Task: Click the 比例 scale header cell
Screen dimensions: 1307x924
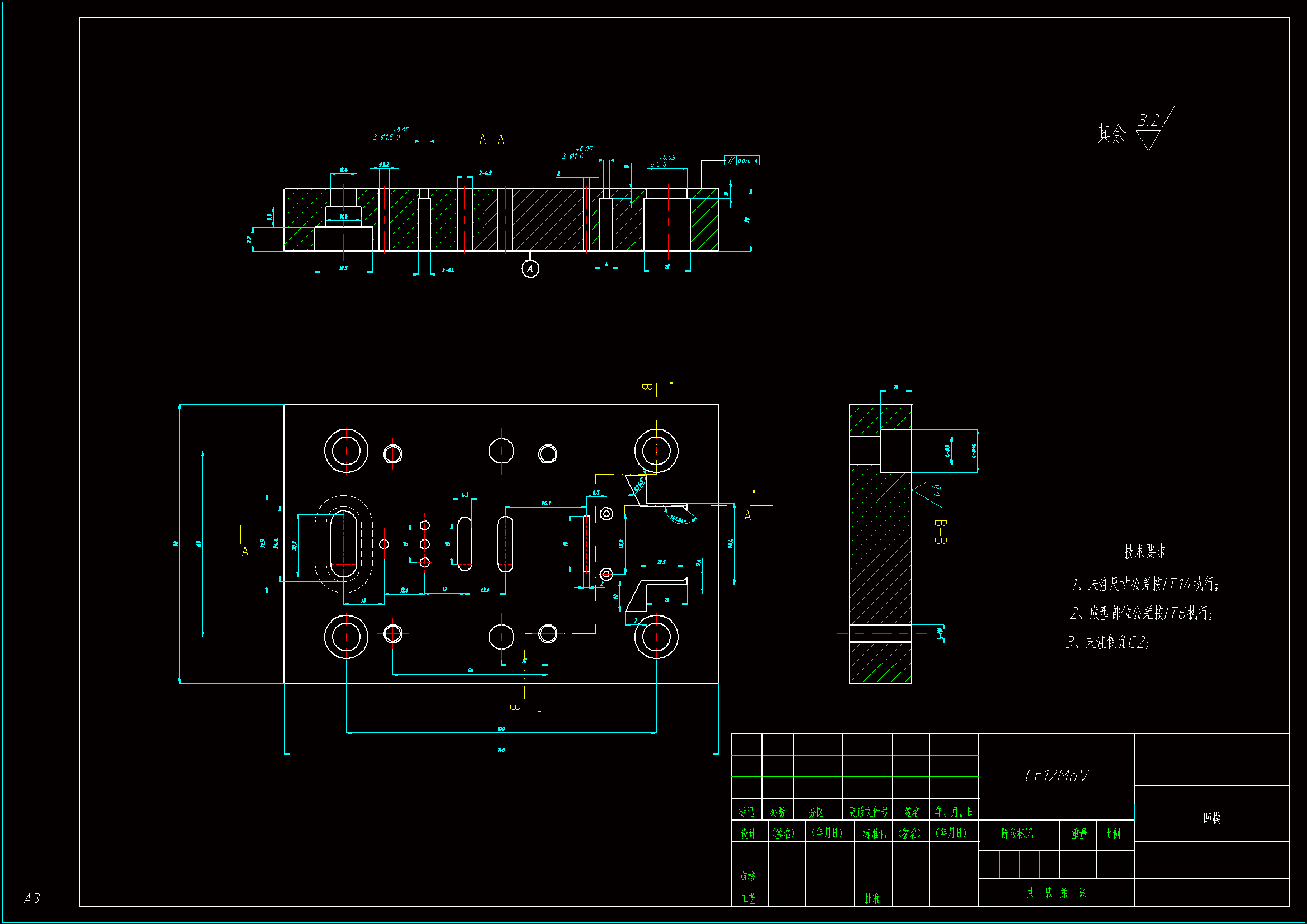Action: pos(1112,833)
